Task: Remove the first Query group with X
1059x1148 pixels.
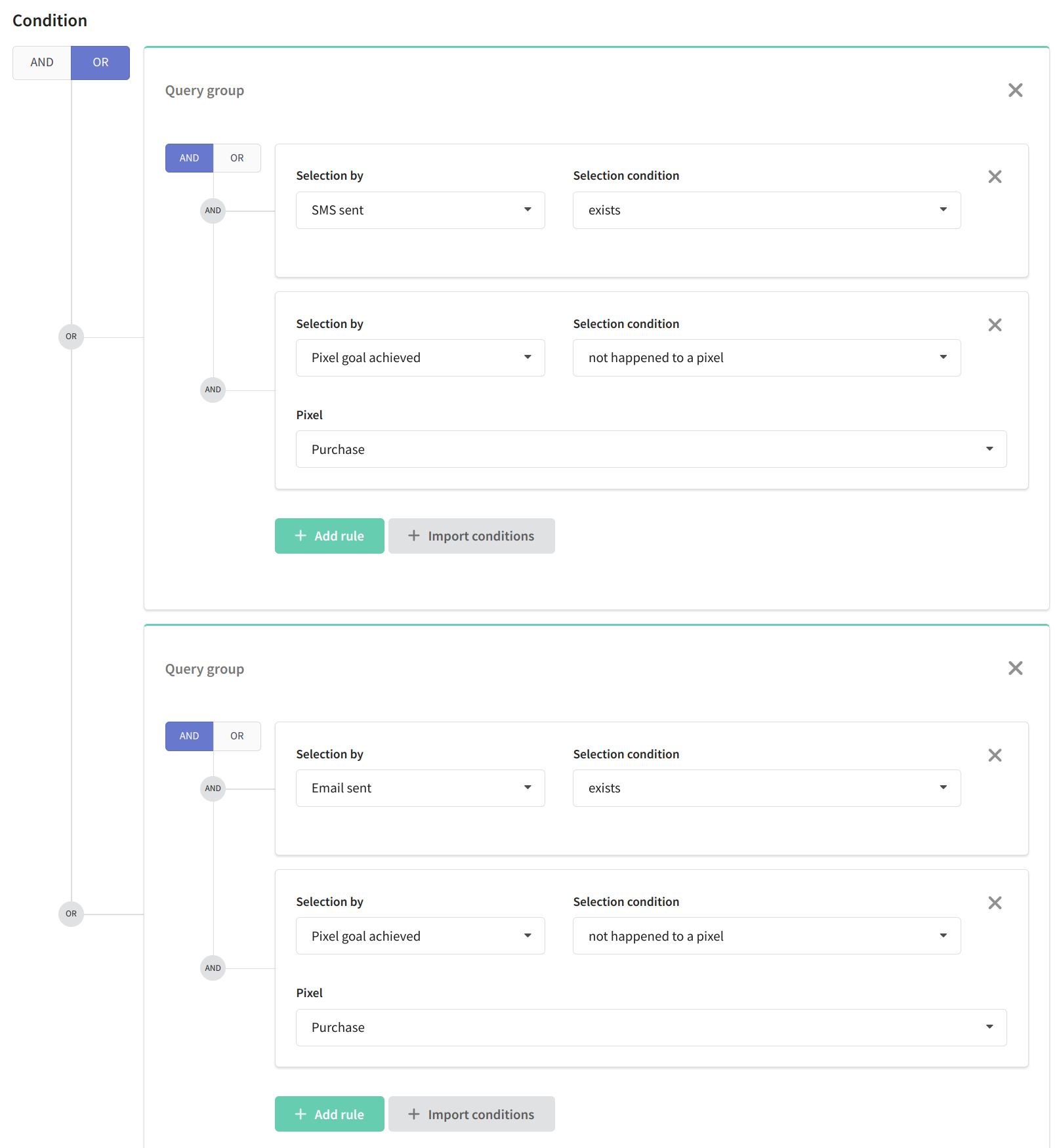Action: click(1015, 91)
